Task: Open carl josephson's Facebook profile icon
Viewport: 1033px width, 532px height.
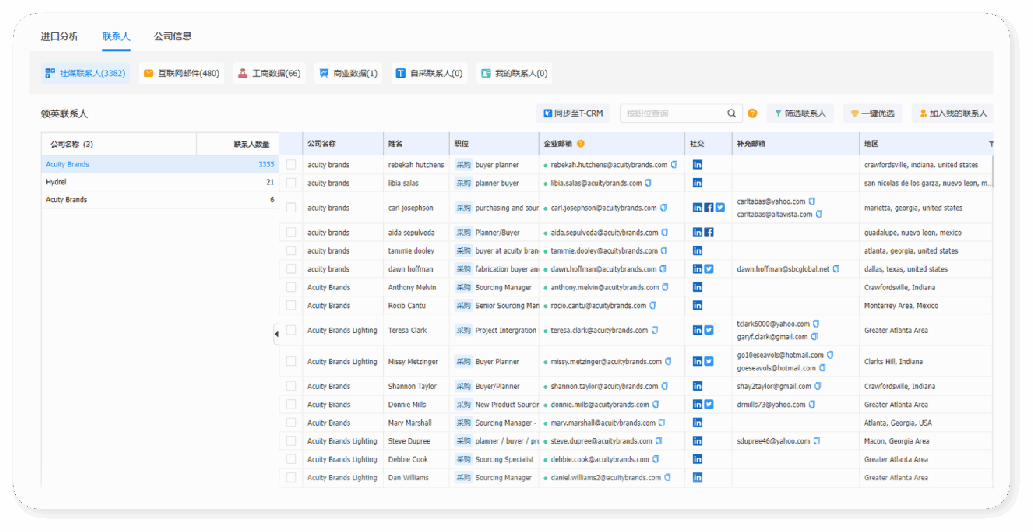Action: click(709, 208)
